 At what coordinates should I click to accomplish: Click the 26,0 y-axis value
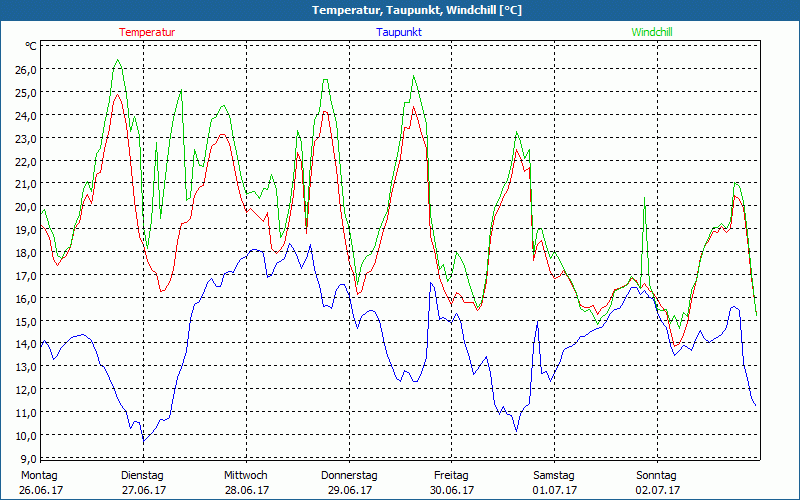point(25,69)
